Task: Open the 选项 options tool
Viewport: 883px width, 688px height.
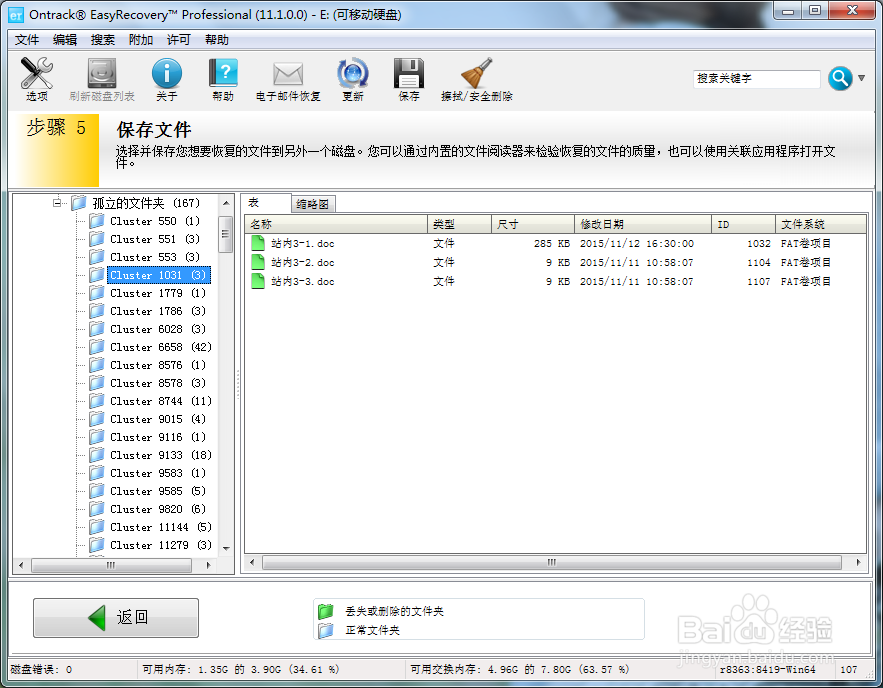Action: (37, 79)
